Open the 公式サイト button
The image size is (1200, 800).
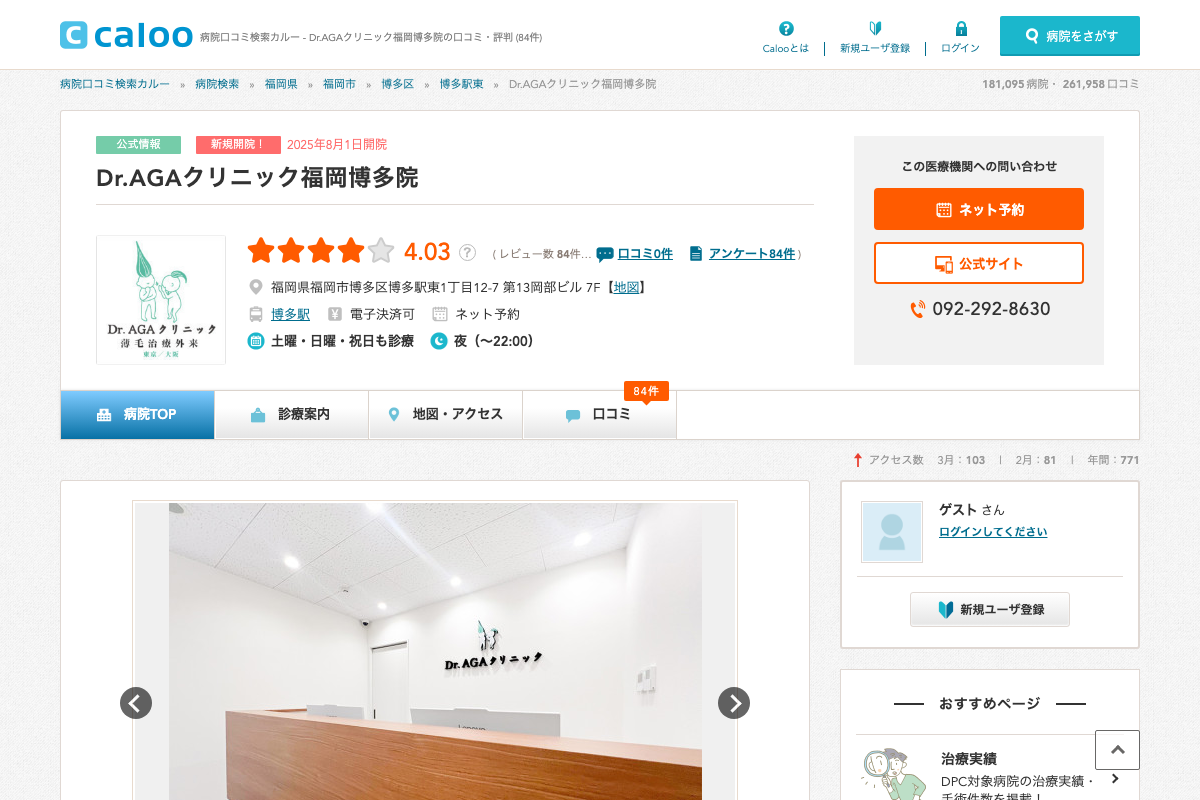(x=978, y=262)
